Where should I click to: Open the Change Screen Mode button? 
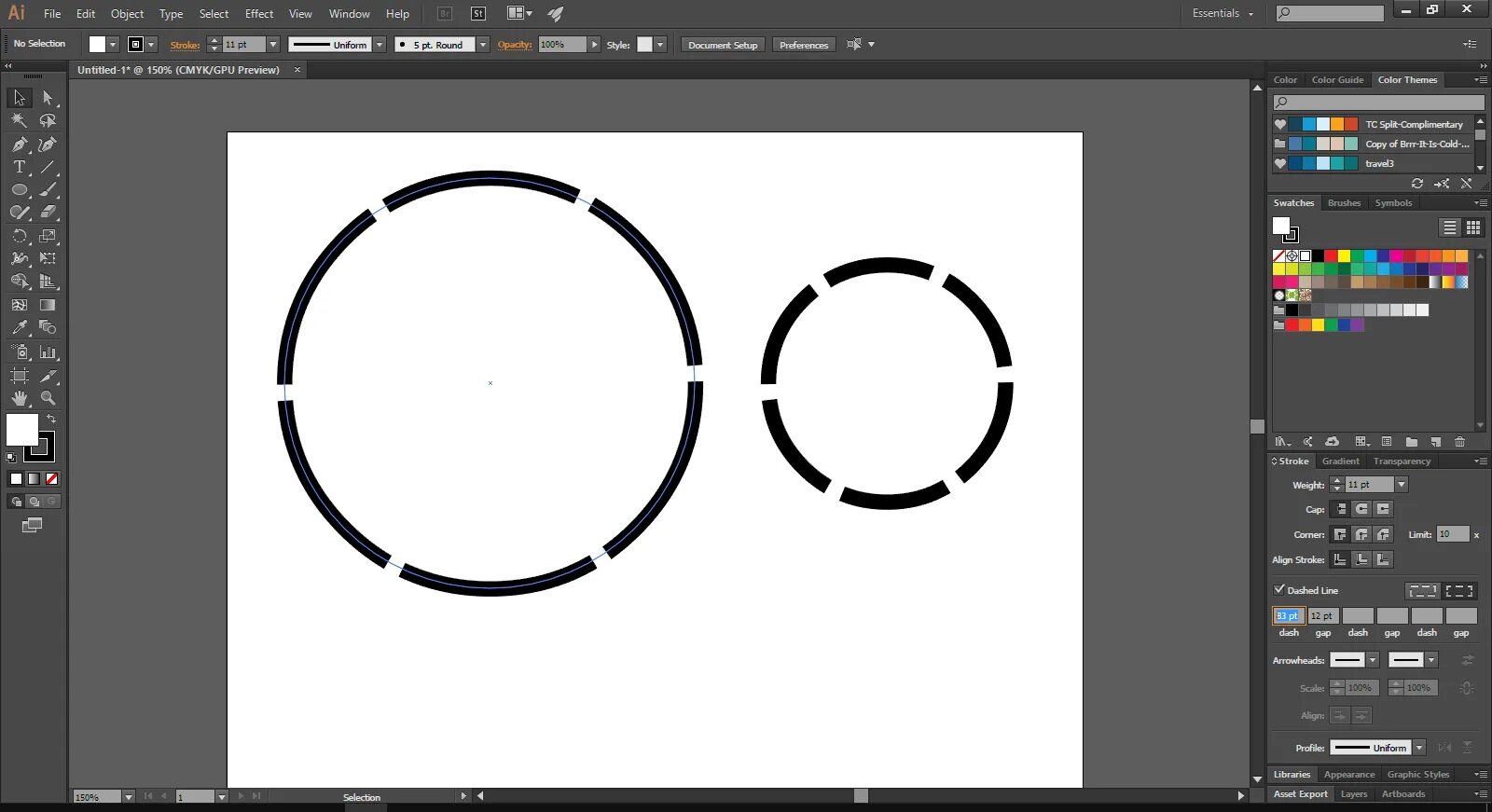coord(32,526)
